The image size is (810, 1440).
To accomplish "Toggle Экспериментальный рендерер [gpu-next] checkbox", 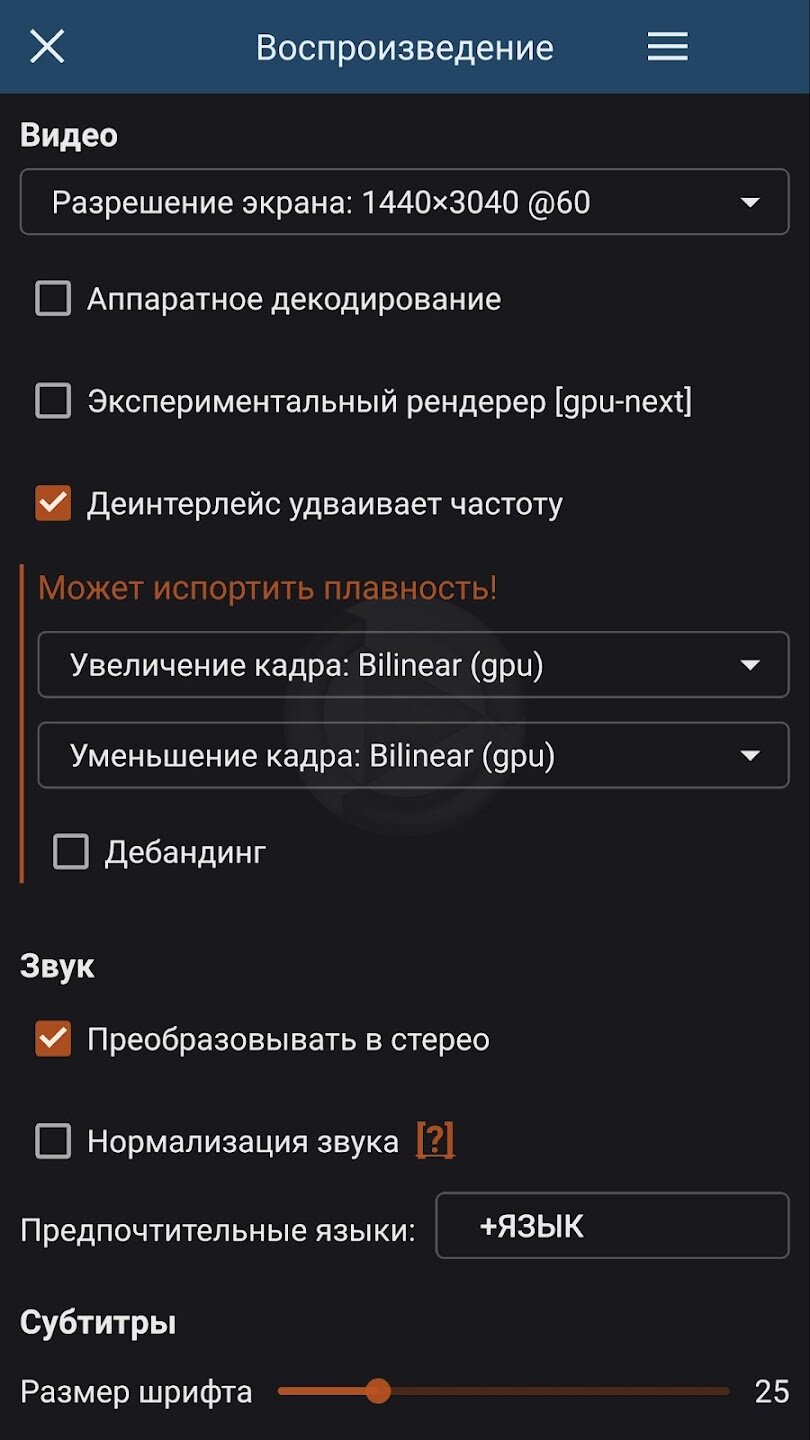I will tap(53, 402).
